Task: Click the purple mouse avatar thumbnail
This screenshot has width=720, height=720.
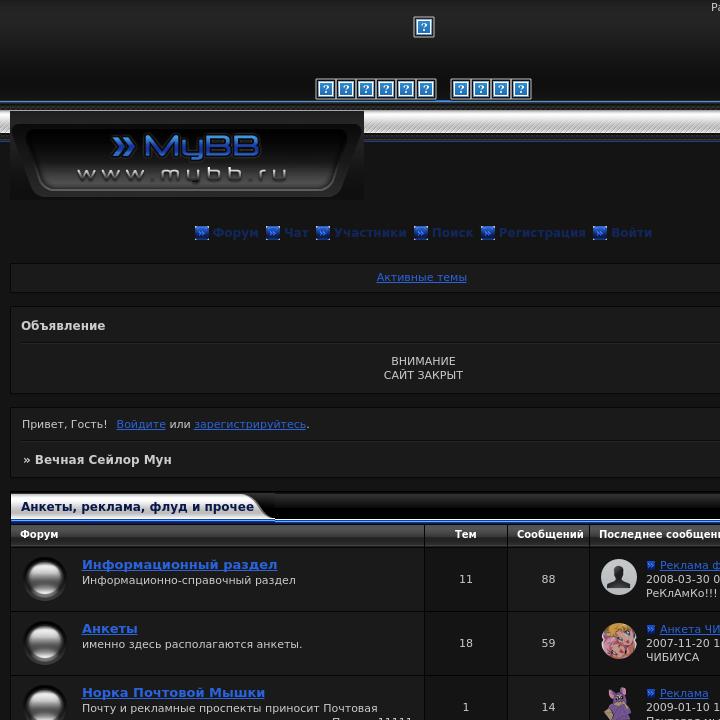Action: 619,703
